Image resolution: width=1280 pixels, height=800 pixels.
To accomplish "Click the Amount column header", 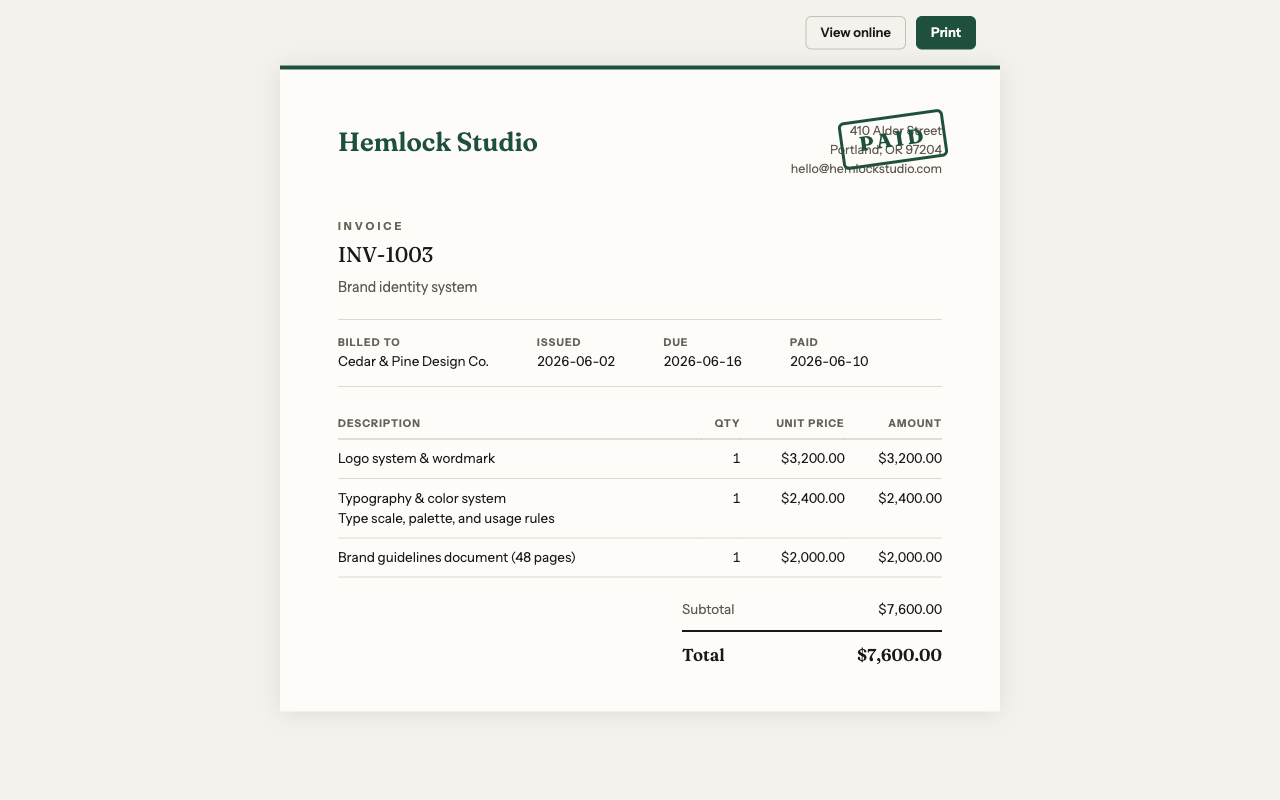I will pos(914,423).
